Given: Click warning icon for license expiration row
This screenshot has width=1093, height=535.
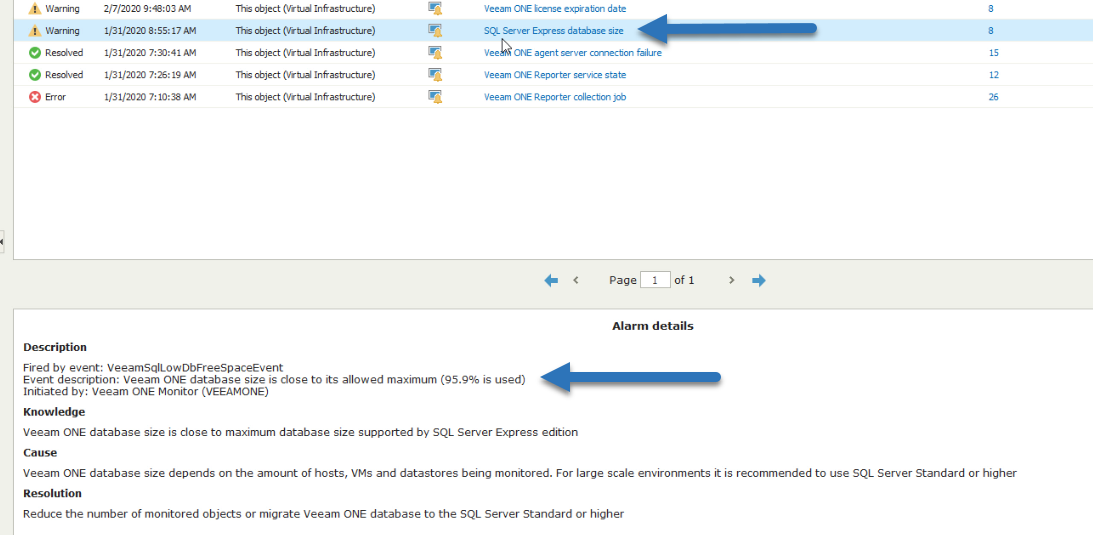Looking at the screenshot, I should coord(35,9).
